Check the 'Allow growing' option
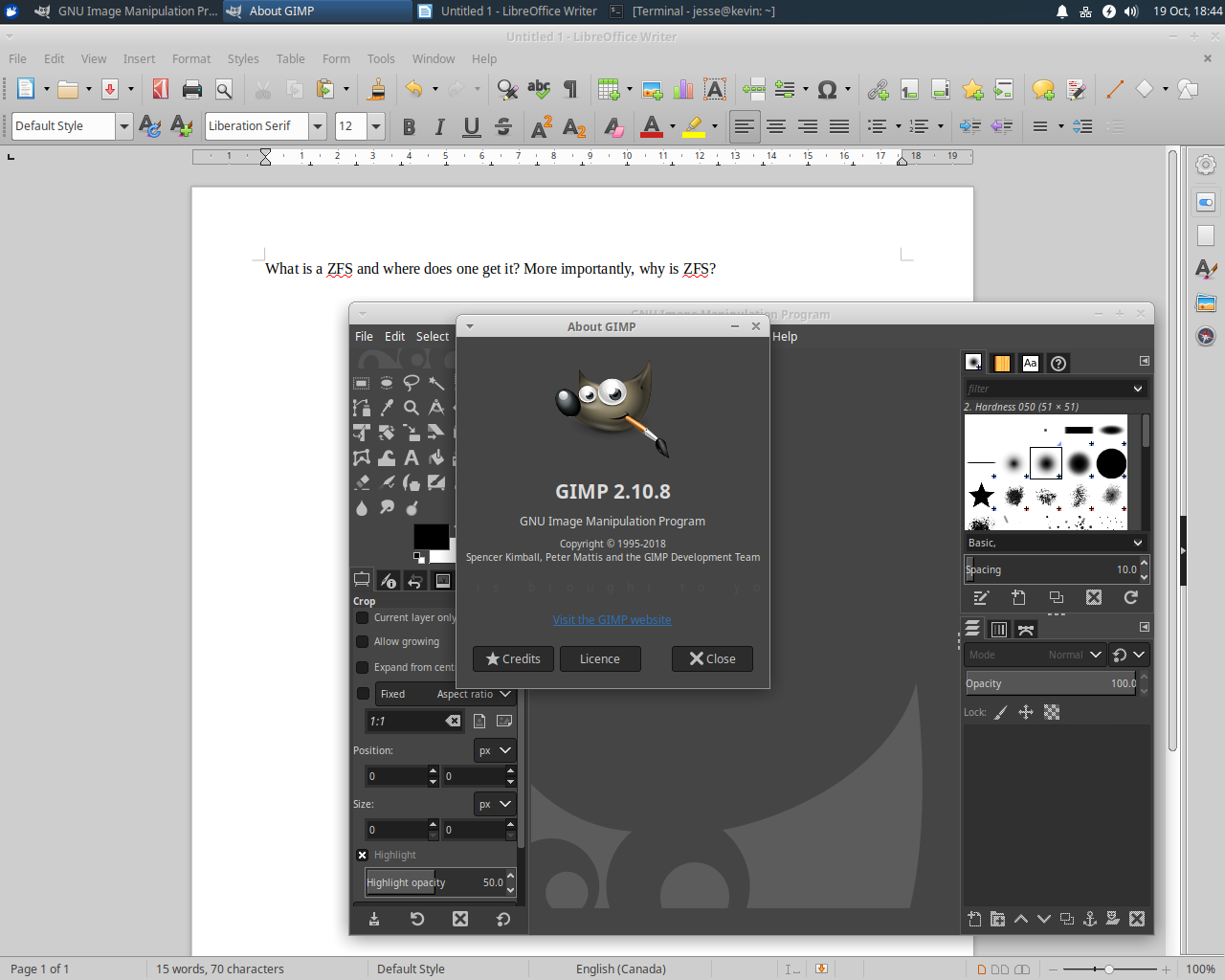 pyautogui.click(x=363, y=642)
